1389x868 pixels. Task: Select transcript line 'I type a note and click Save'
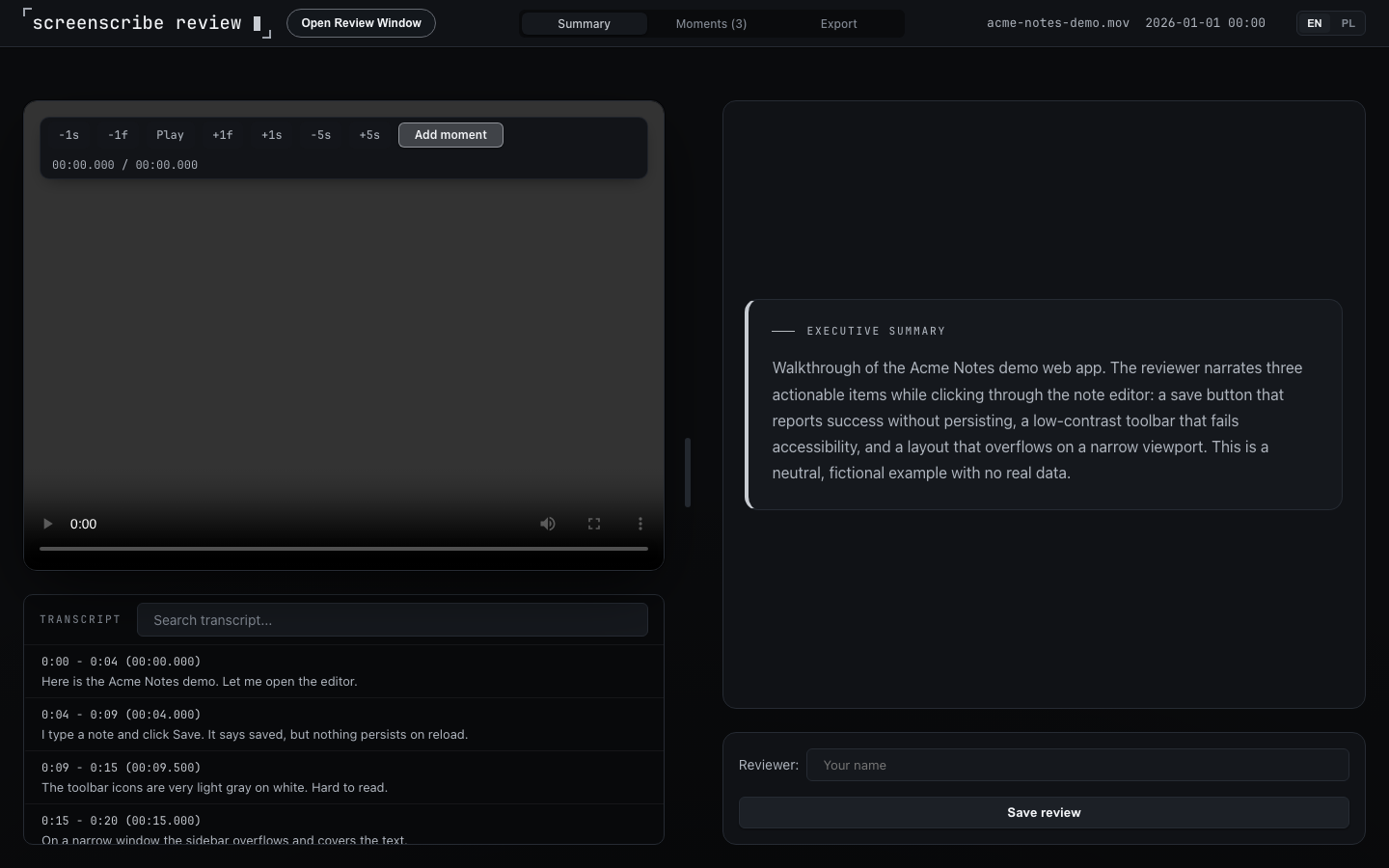click(x=343, y=724)
